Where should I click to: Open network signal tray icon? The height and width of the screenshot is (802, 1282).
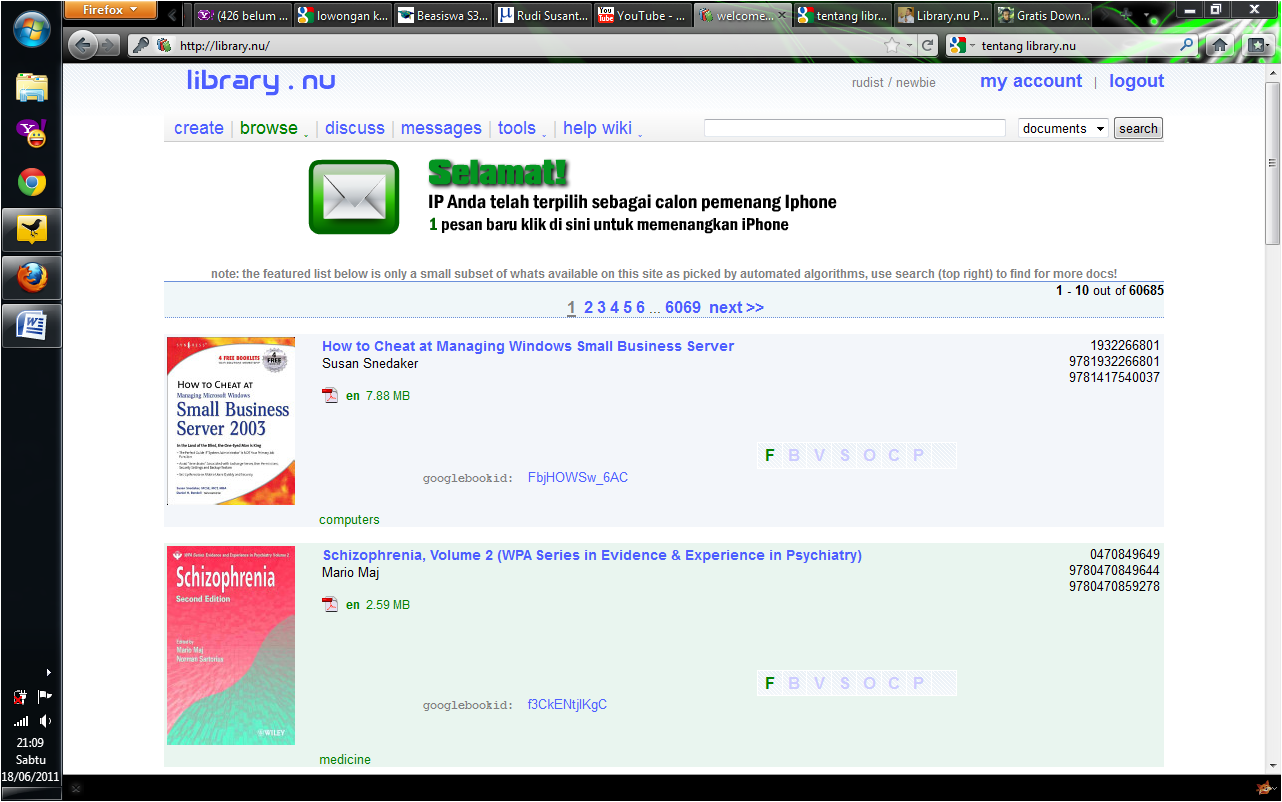[x=21, y=720]
